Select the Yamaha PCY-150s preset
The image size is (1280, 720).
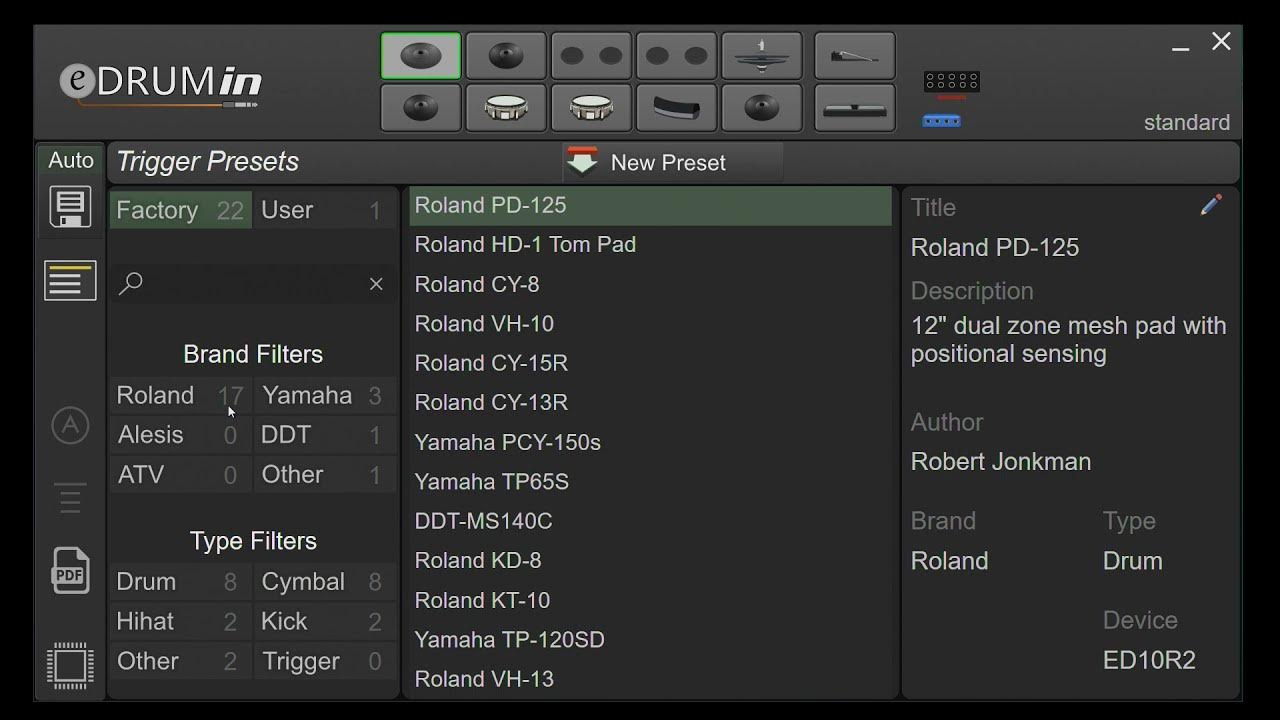[x=650, y=442]
